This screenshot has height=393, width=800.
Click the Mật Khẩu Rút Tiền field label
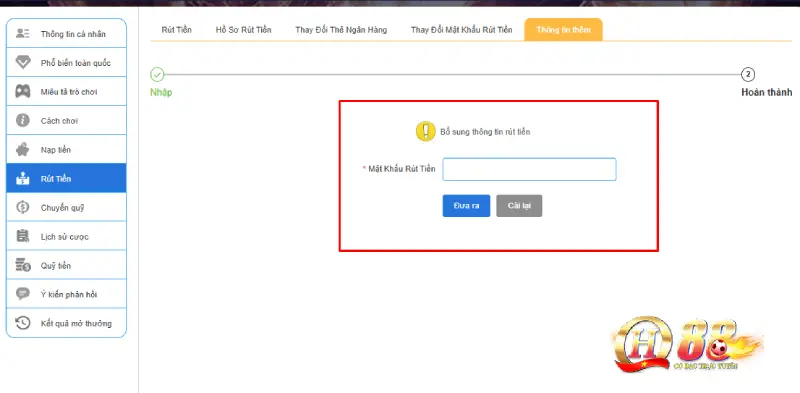point(402,169)
